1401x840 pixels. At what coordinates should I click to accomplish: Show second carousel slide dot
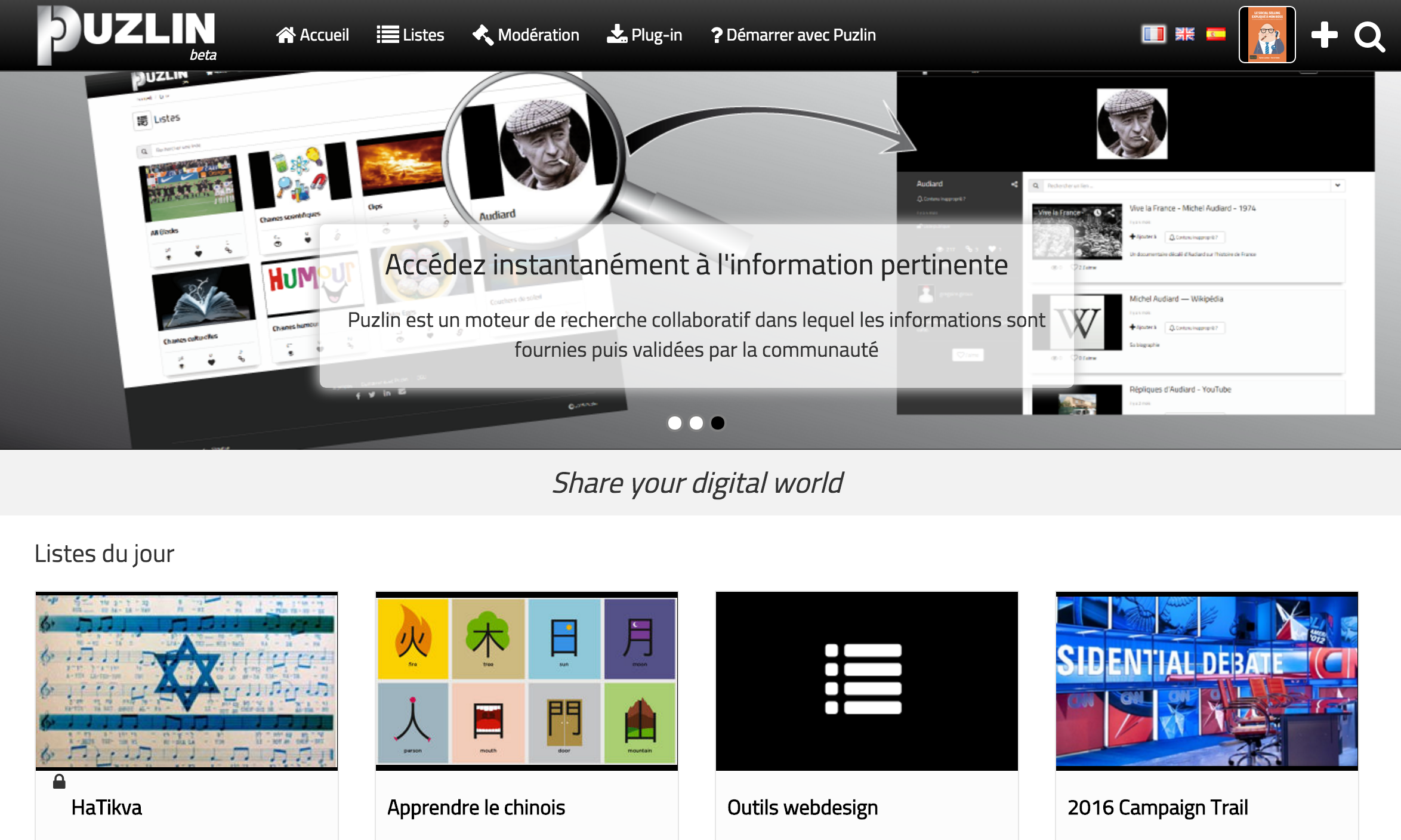pos(696,423)
